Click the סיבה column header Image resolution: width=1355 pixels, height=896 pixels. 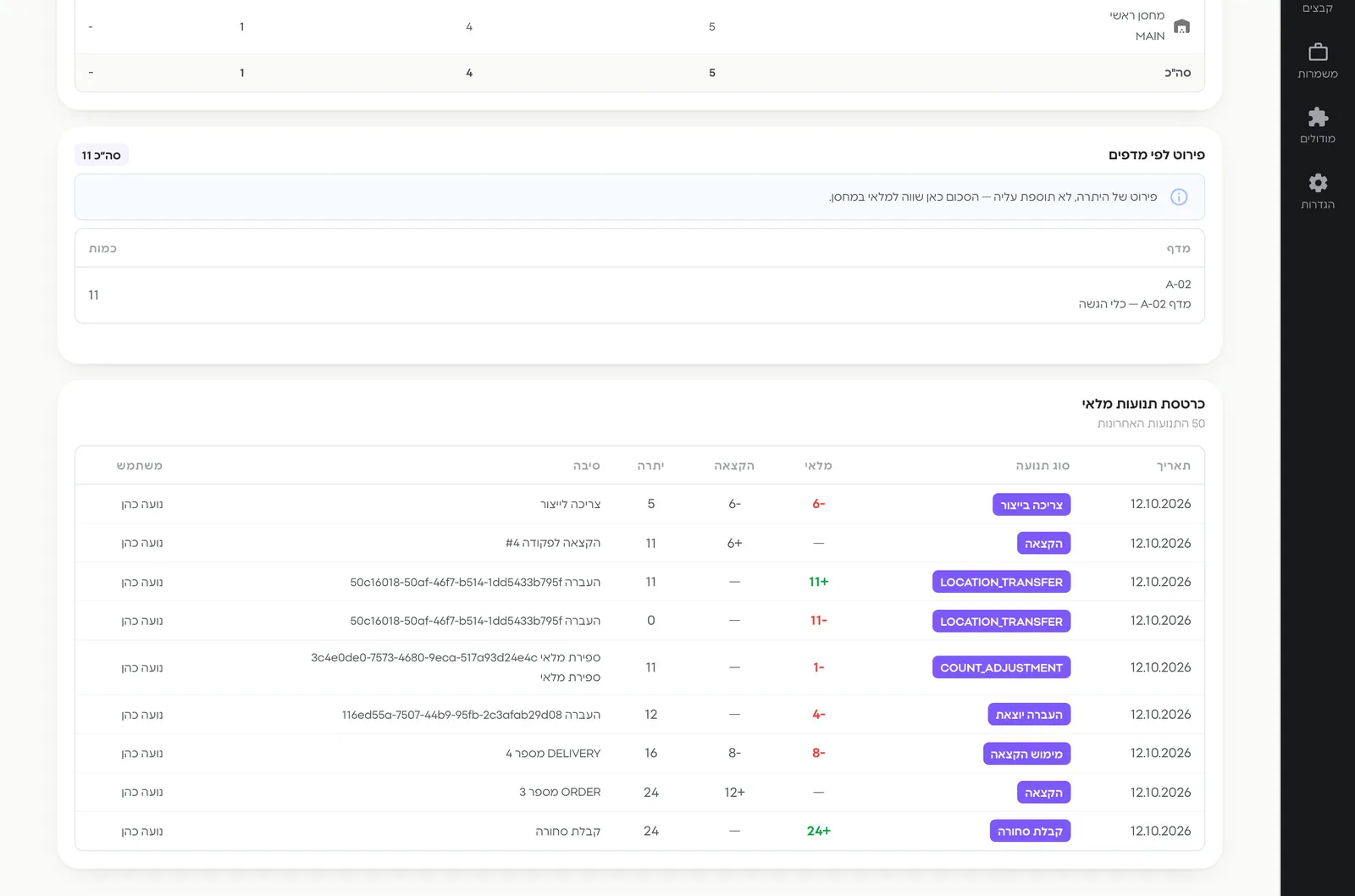[x=586, y=466]
